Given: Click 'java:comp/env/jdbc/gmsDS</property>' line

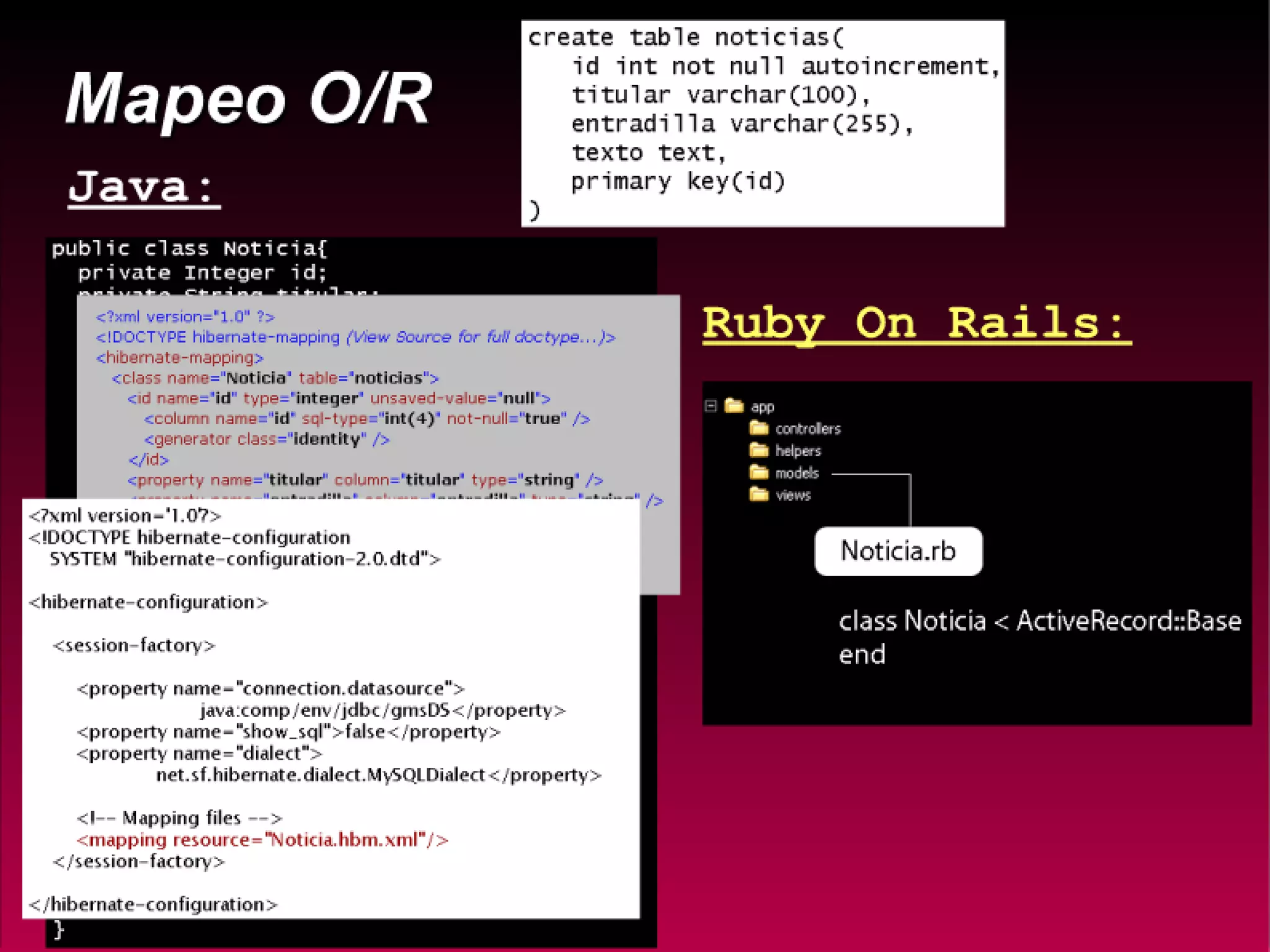Looking at the screenshot, I should 383,710.
